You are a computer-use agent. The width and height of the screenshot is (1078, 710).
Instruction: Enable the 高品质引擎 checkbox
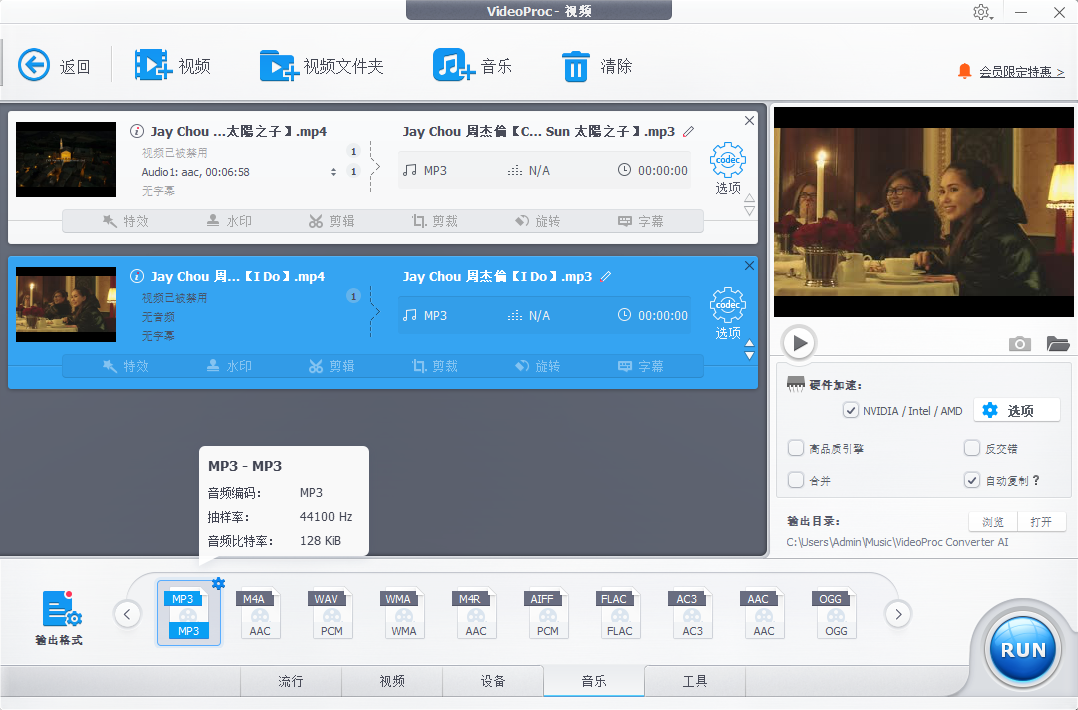point(795,448)
